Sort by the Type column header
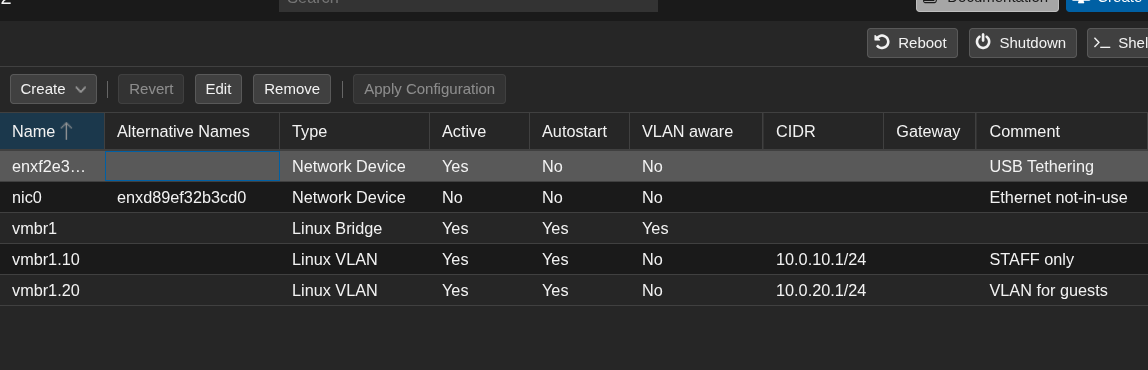 tap(354, 131)
